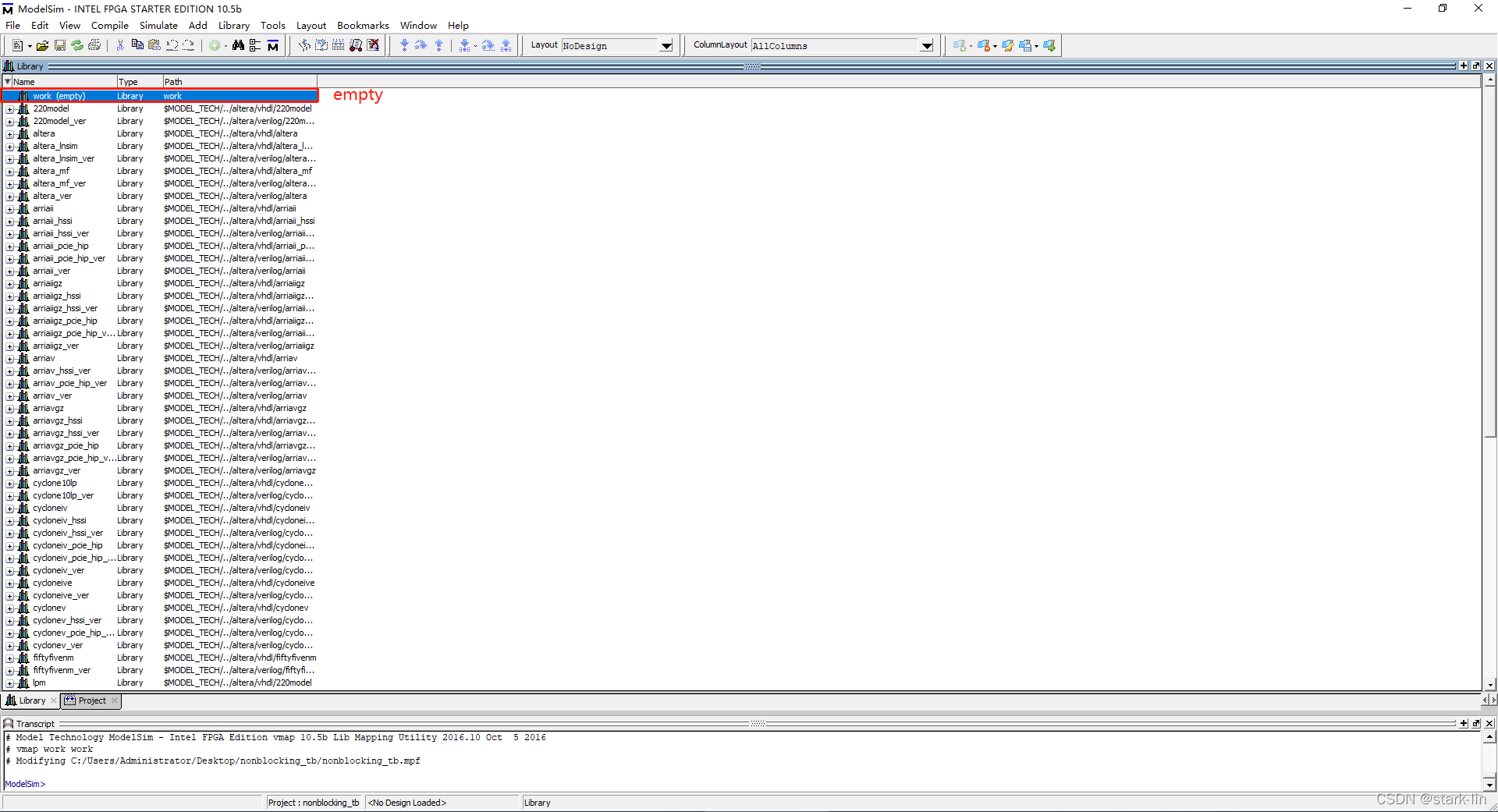Click the Compile toolbar icon
Screen dimensions: 1498x812
point(305,46)
